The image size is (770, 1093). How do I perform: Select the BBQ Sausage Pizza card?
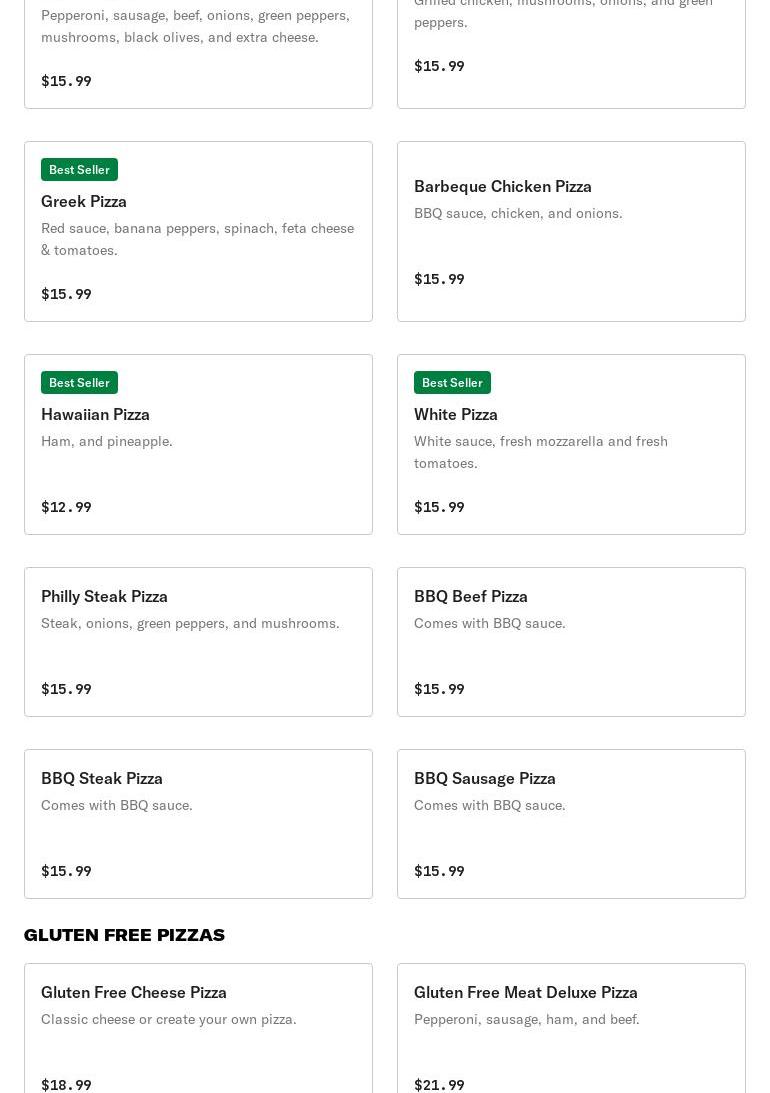[571, 824]
